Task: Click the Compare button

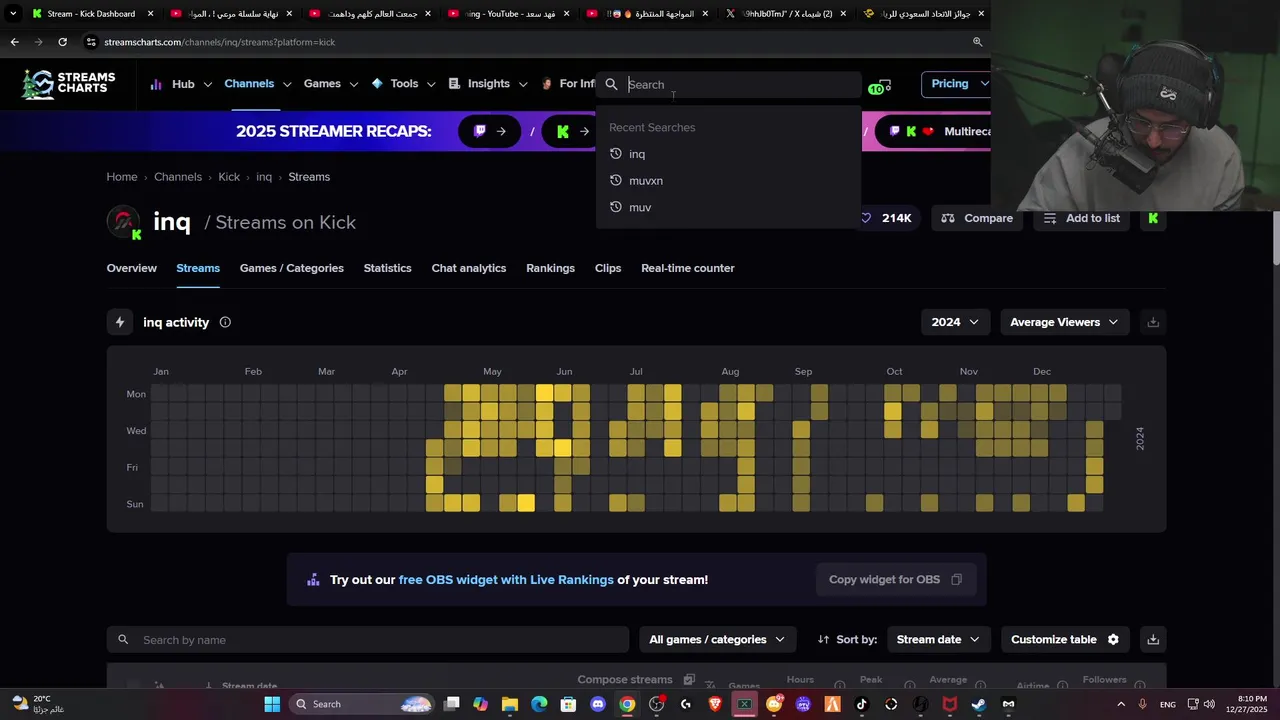Action: pyautogui.click(x=977, y=218)
